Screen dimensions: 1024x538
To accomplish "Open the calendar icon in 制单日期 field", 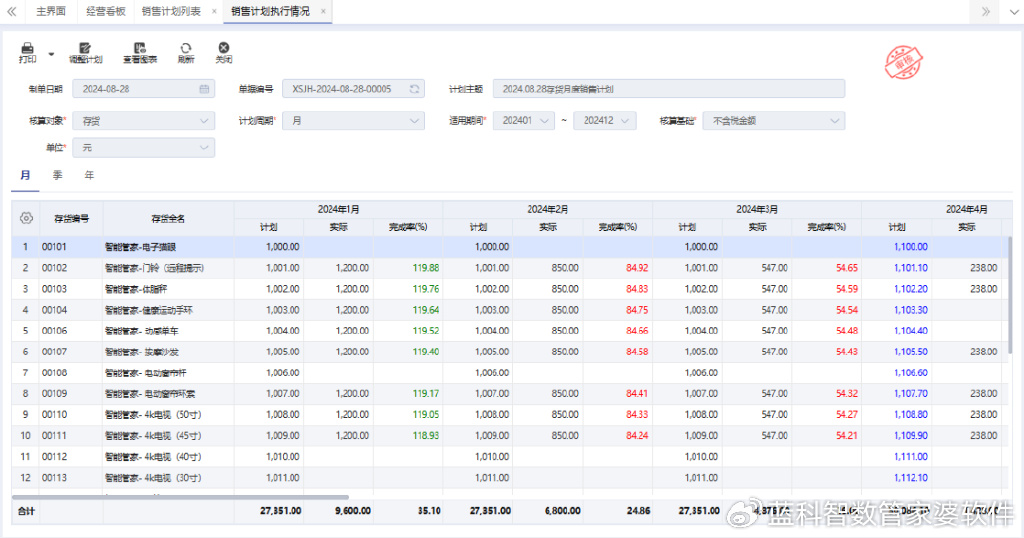I will pos(204,89).
